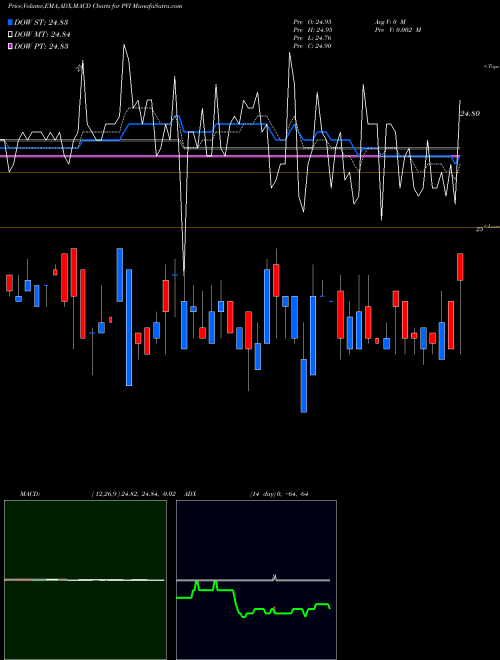Click the 'Pre V: 0.002 M' volume text
The height and width of the screenshot is (660, 500).
pyautogui.click(x=398, y=29)
